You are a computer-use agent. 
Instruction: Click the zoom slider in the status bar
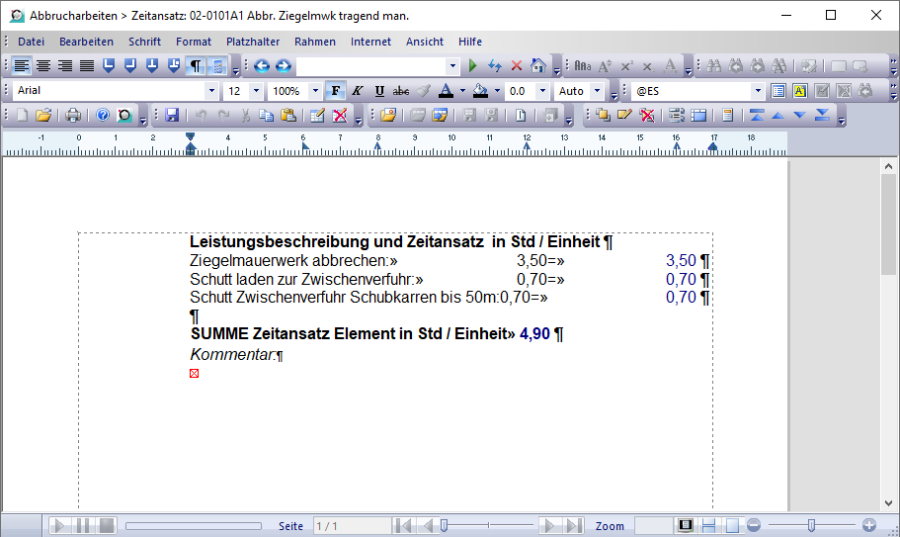(x=811, y=525)
